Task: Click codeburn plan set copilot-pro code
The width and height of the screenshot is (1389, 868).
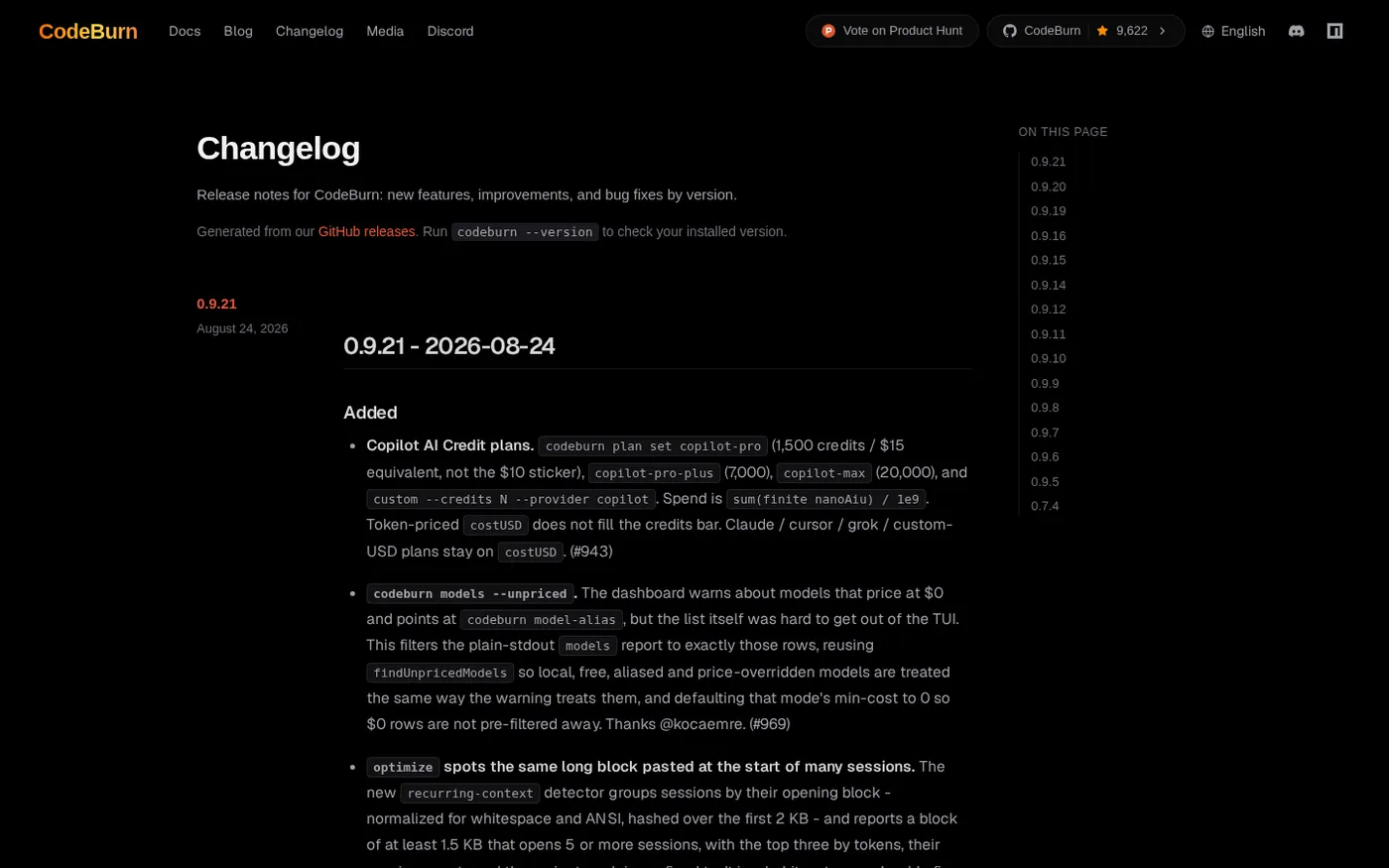Action: pos(653,446)
